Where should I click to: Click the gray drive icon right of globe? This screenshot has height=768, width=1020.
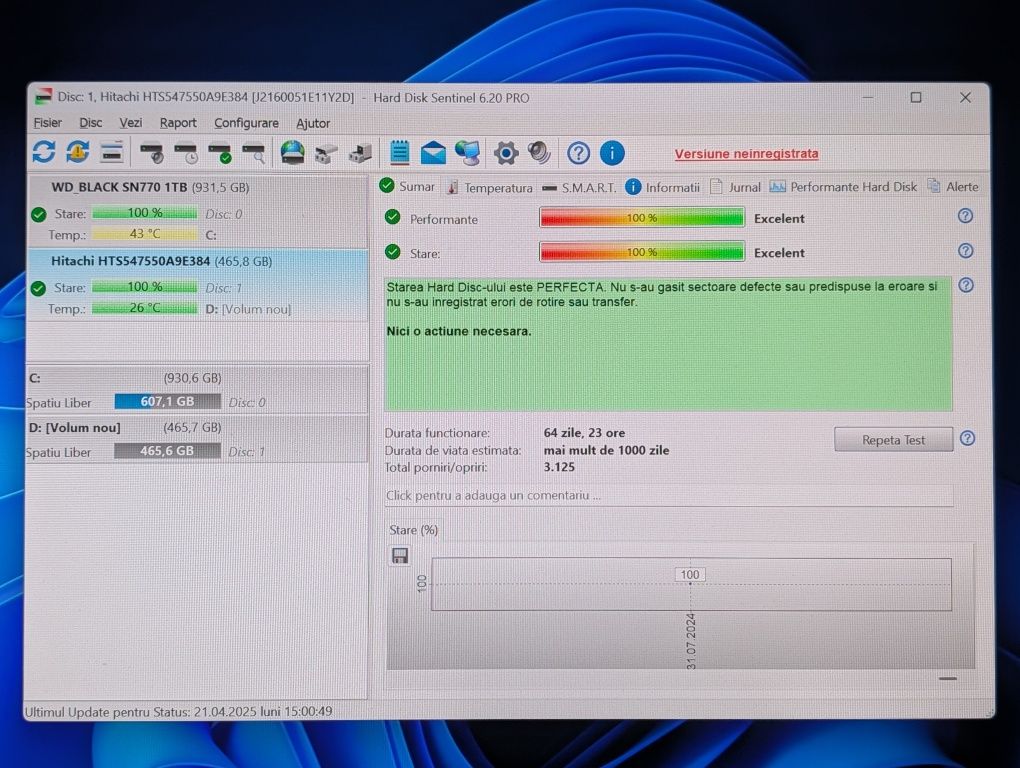[x=326, y=154]
